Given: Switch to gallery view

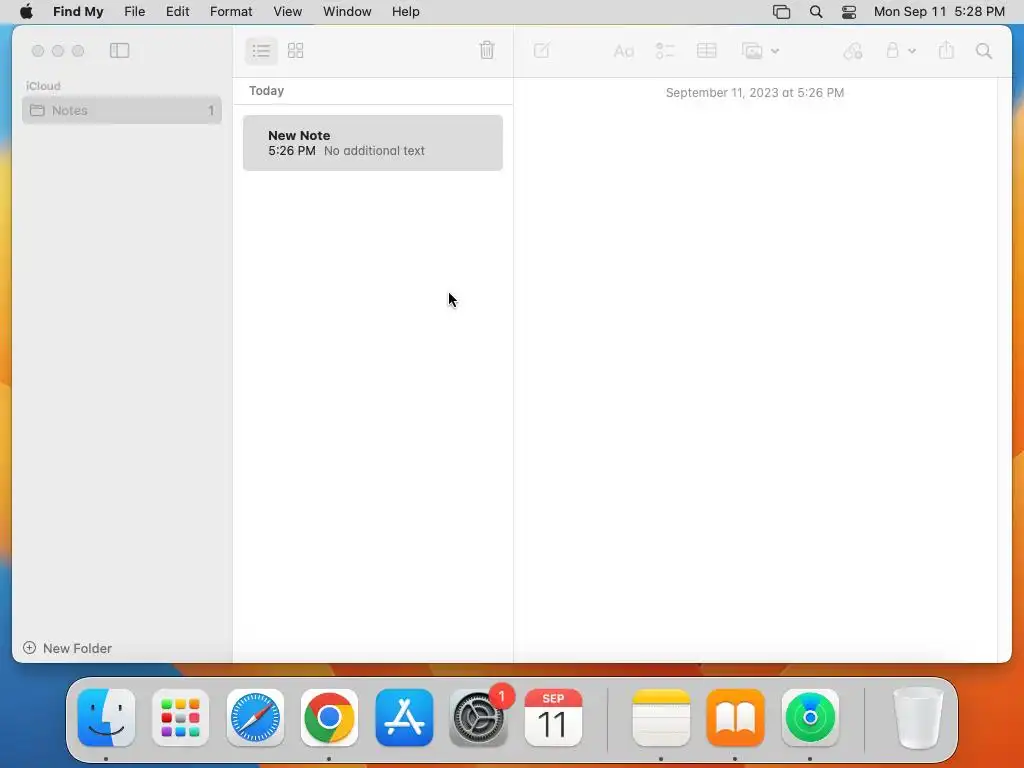Looking at the screenshot, I should pos(296,50).
